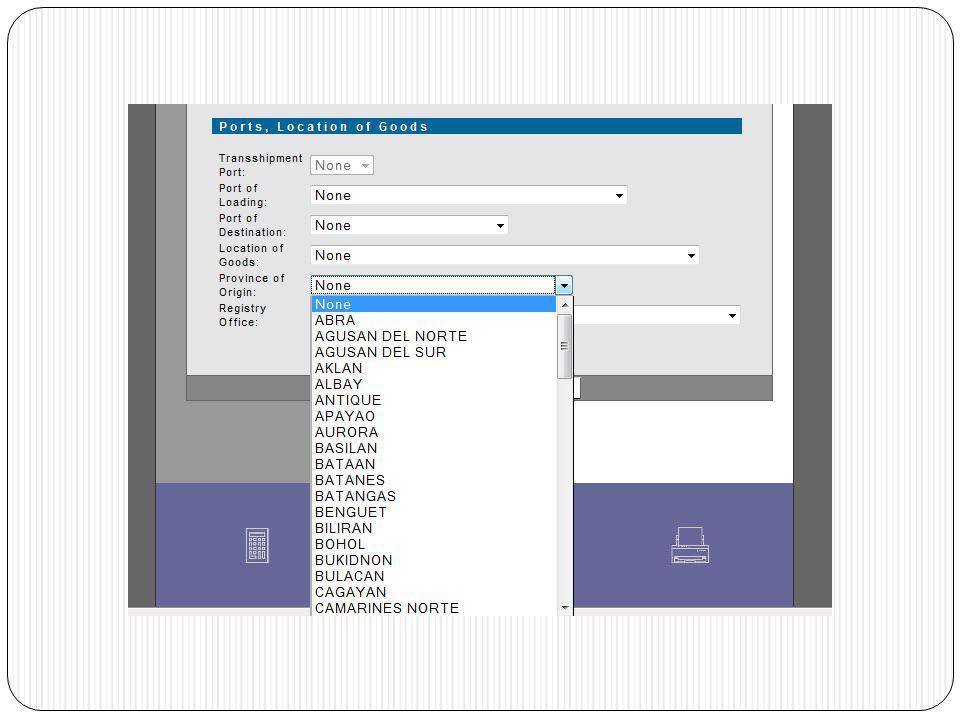Pick CAGAYAN from province list
Screen dimensions: 960x720
click(433, 592)
